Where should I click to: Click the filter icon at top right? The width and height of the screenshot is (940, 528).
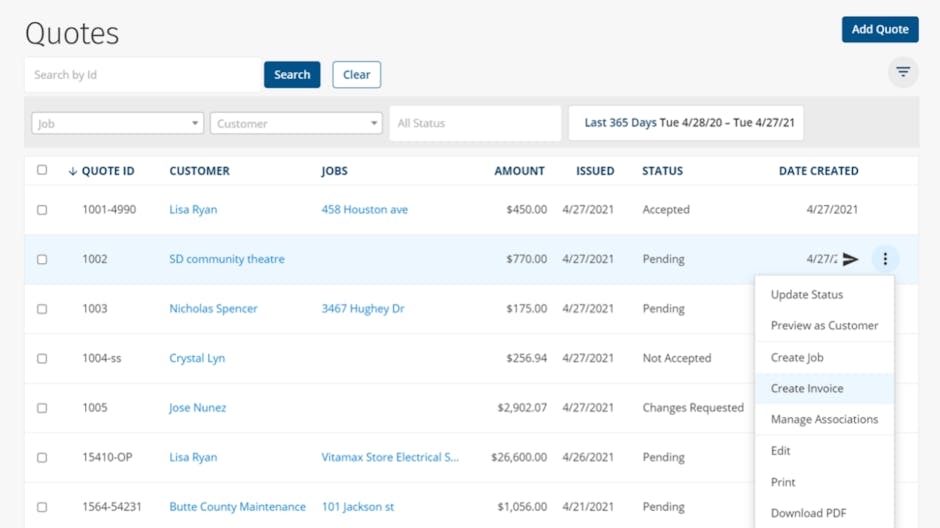click(903, 72)
